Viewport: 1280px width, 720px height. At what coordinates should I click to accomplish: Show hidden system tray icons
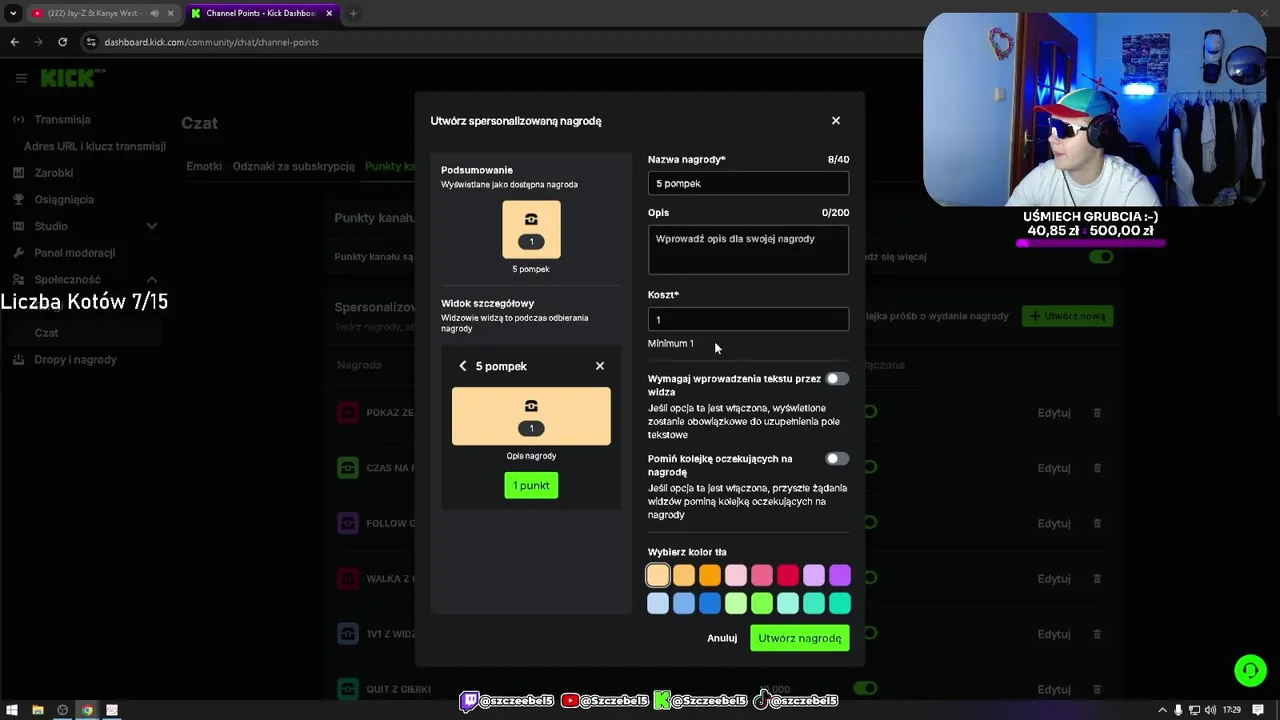(x=1162, y=710)
